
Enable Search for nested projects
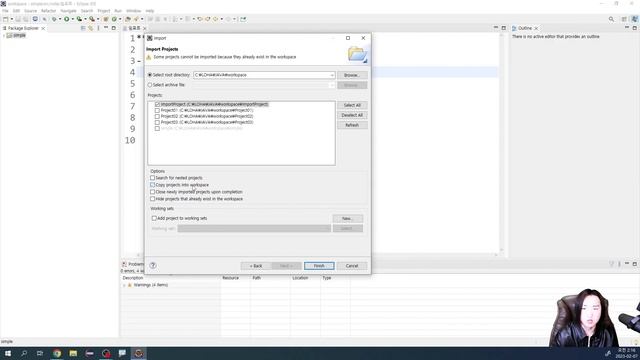[152, 178]
